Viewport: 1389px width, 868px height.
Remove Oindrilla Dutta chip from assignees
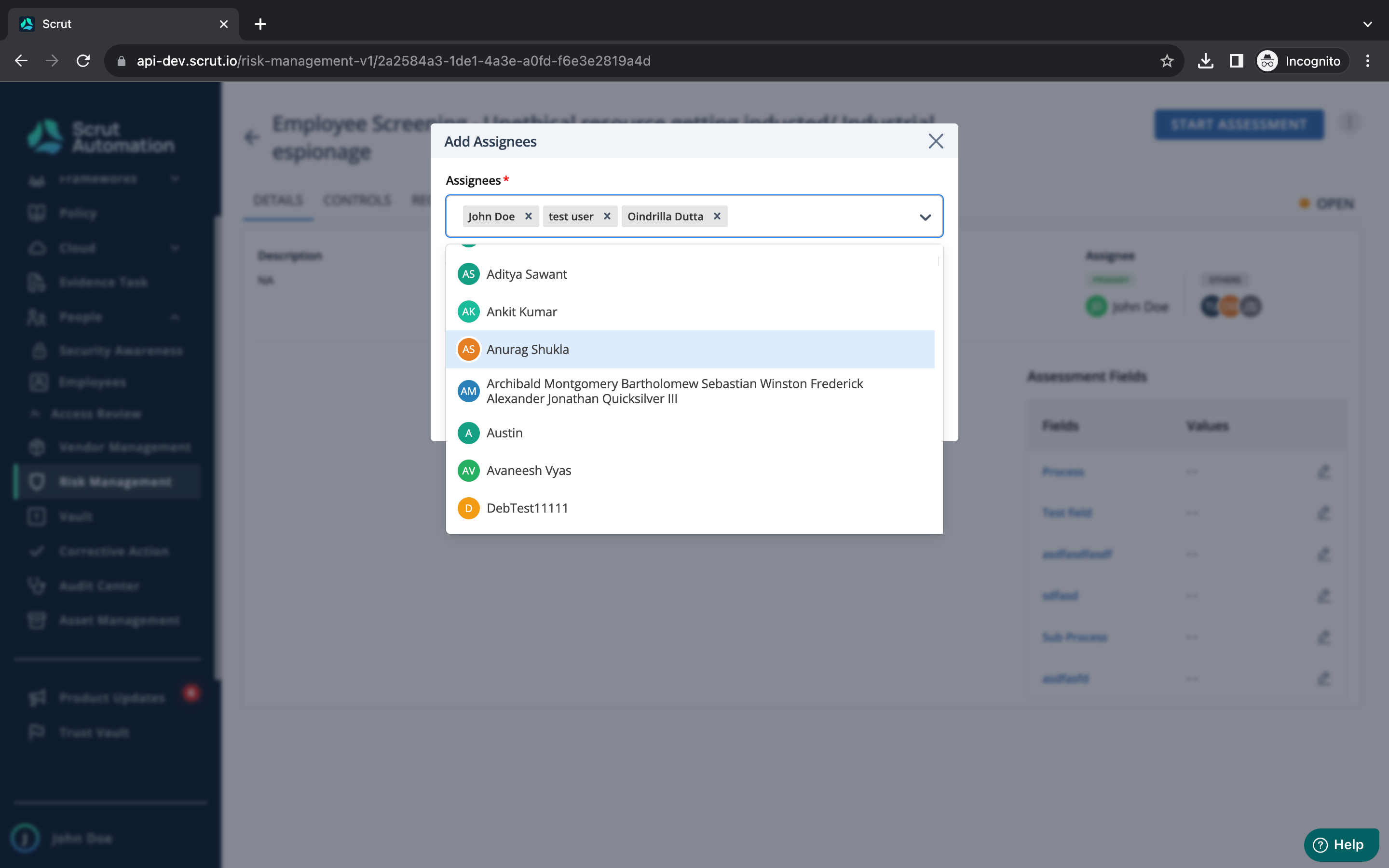[x=717, y=217]
